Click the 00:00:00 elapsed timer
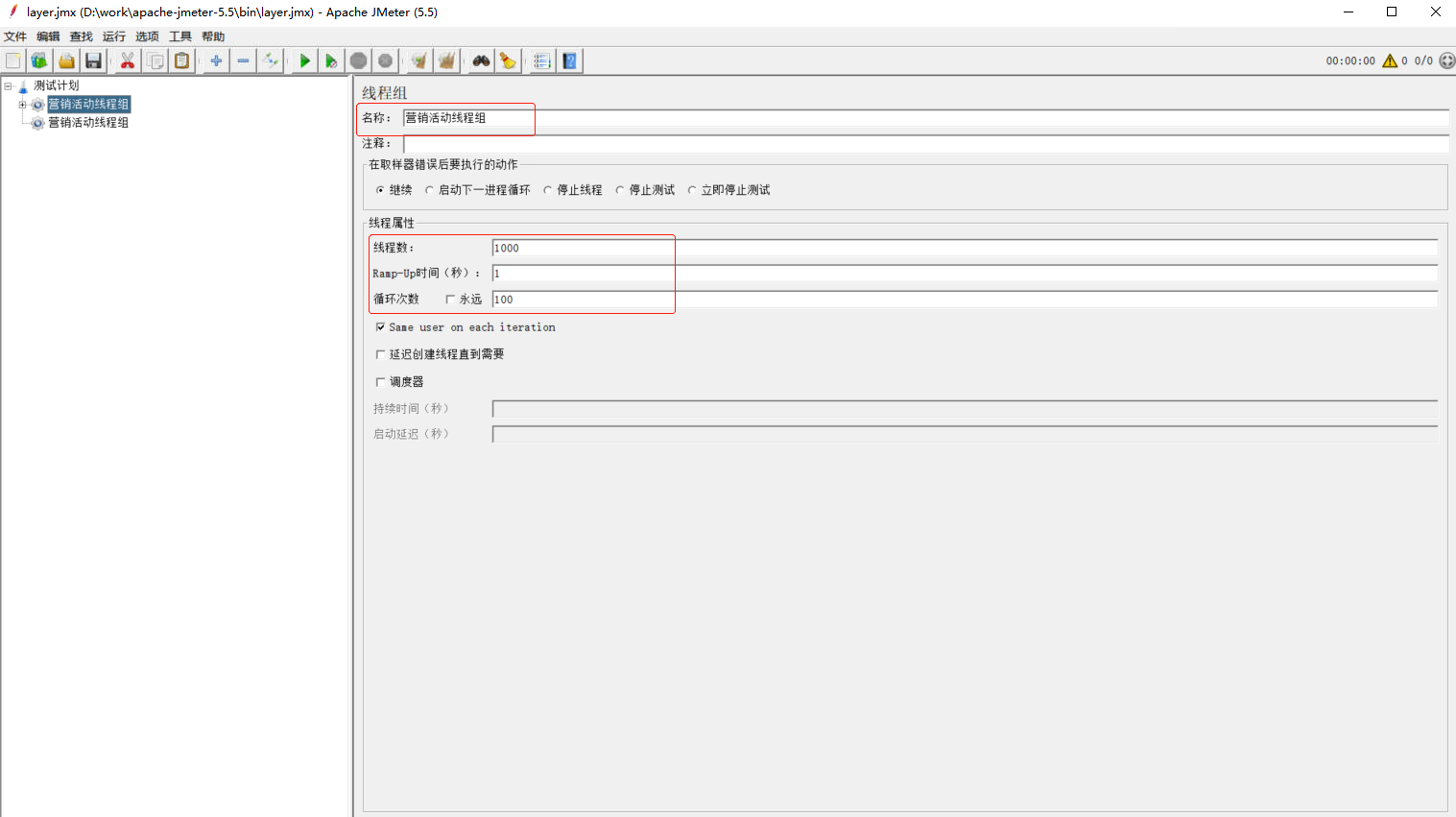Image resolution: width=1456 pixels, height=817 pixels. (1350, 60)
